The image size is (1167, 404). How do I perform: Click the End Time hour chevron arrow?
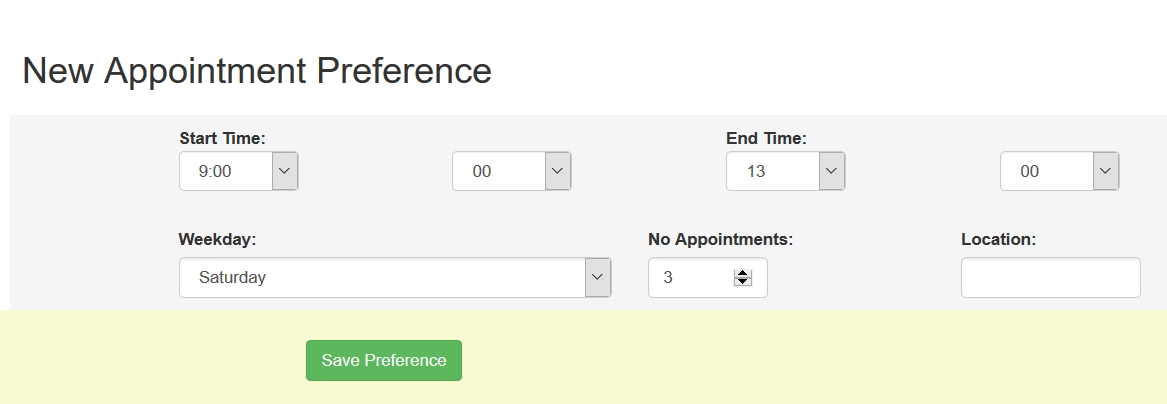click(832, 171)
